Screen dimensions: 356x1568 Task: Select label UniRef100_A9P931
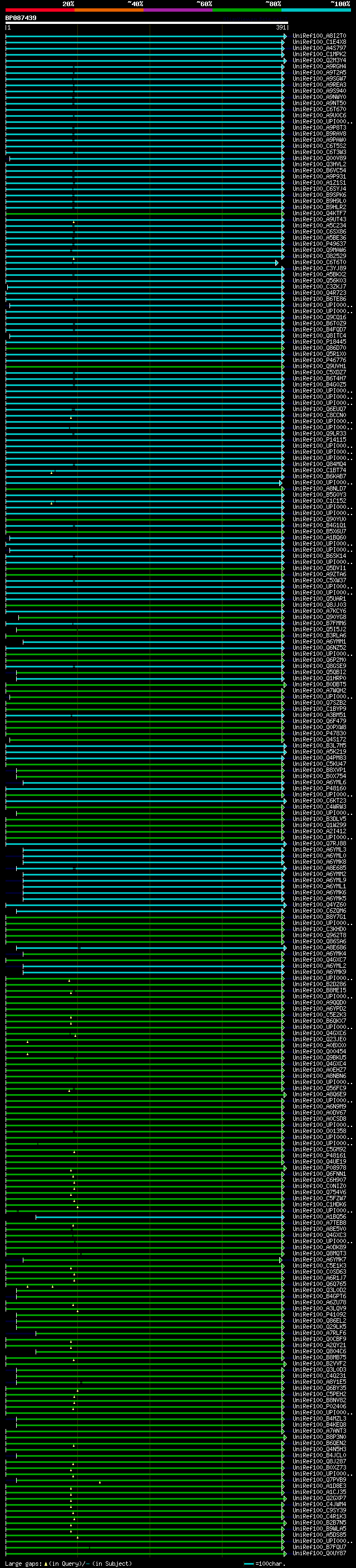tap(319, 176)
